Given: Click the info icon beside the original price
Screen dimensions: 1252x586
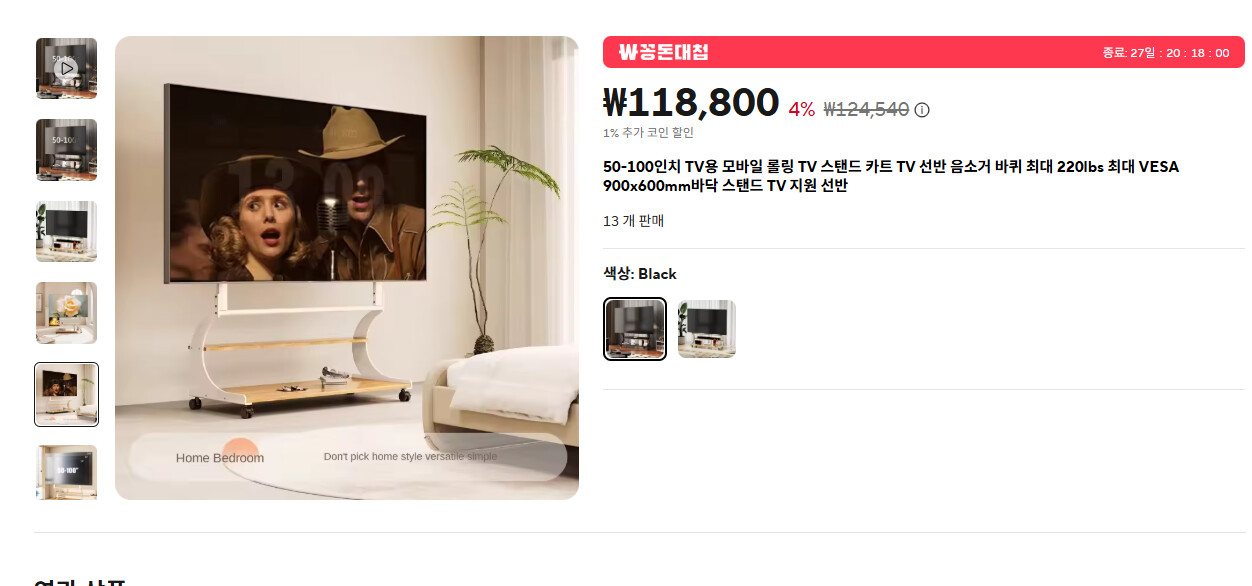Looking at the screenshot, I should point(922,110).
